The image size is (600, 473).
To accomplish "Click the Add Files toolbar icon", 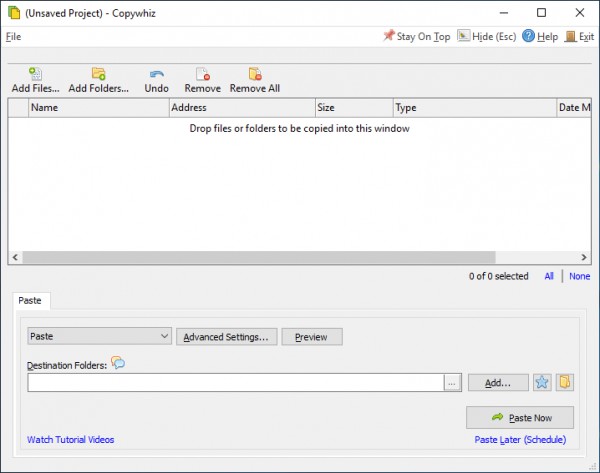I will (x=36, y=73).
